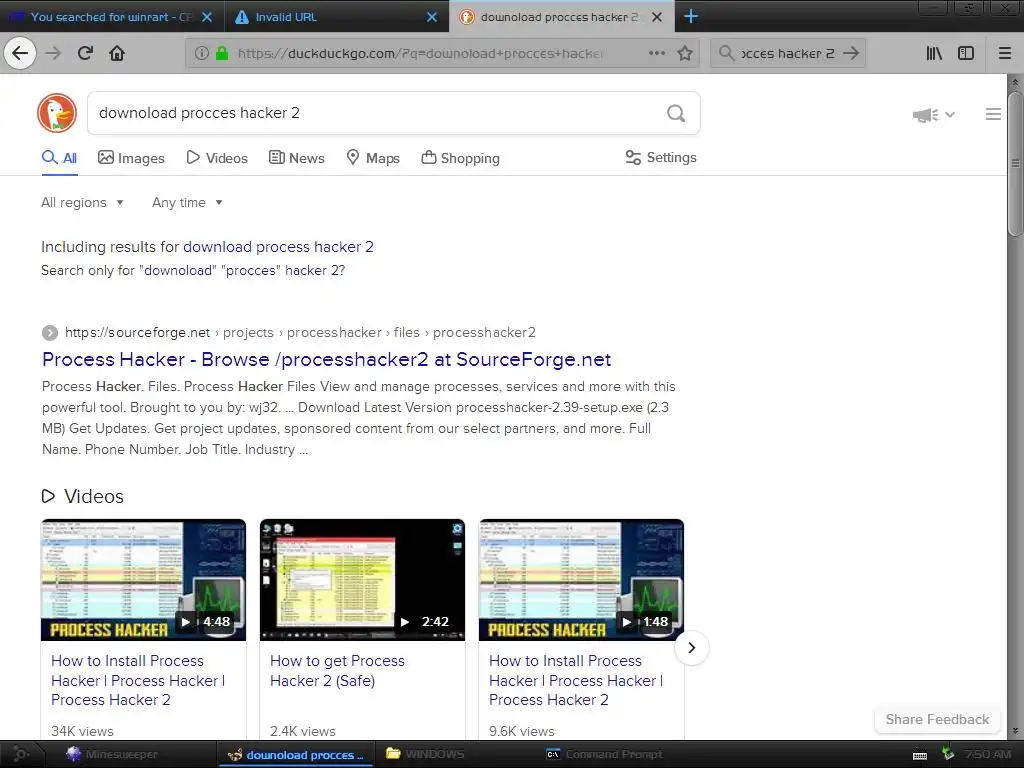Open the DuckDuckGo side menu icon
Image resolution: width=1024 pixels, height=768 pixels.
point(993,114)
